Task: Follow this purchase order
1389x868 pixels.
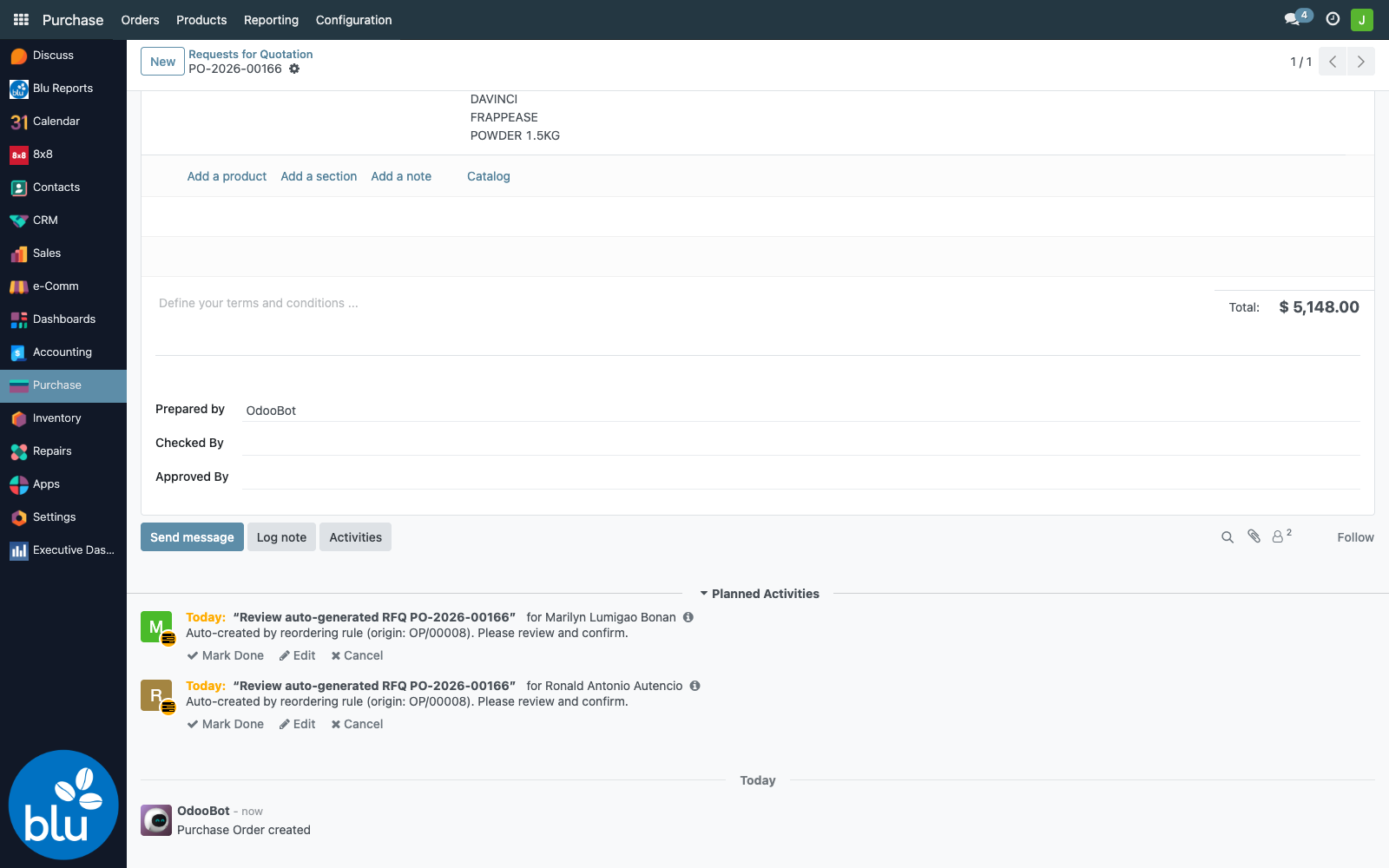Action: pyautogui.click(x=1355, y=537)
